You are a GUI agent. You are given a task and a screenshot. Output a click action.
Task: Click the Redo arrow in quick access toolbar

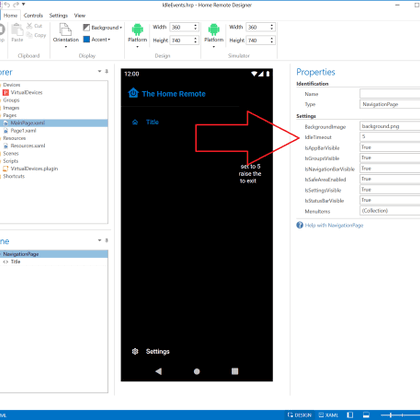16,5
